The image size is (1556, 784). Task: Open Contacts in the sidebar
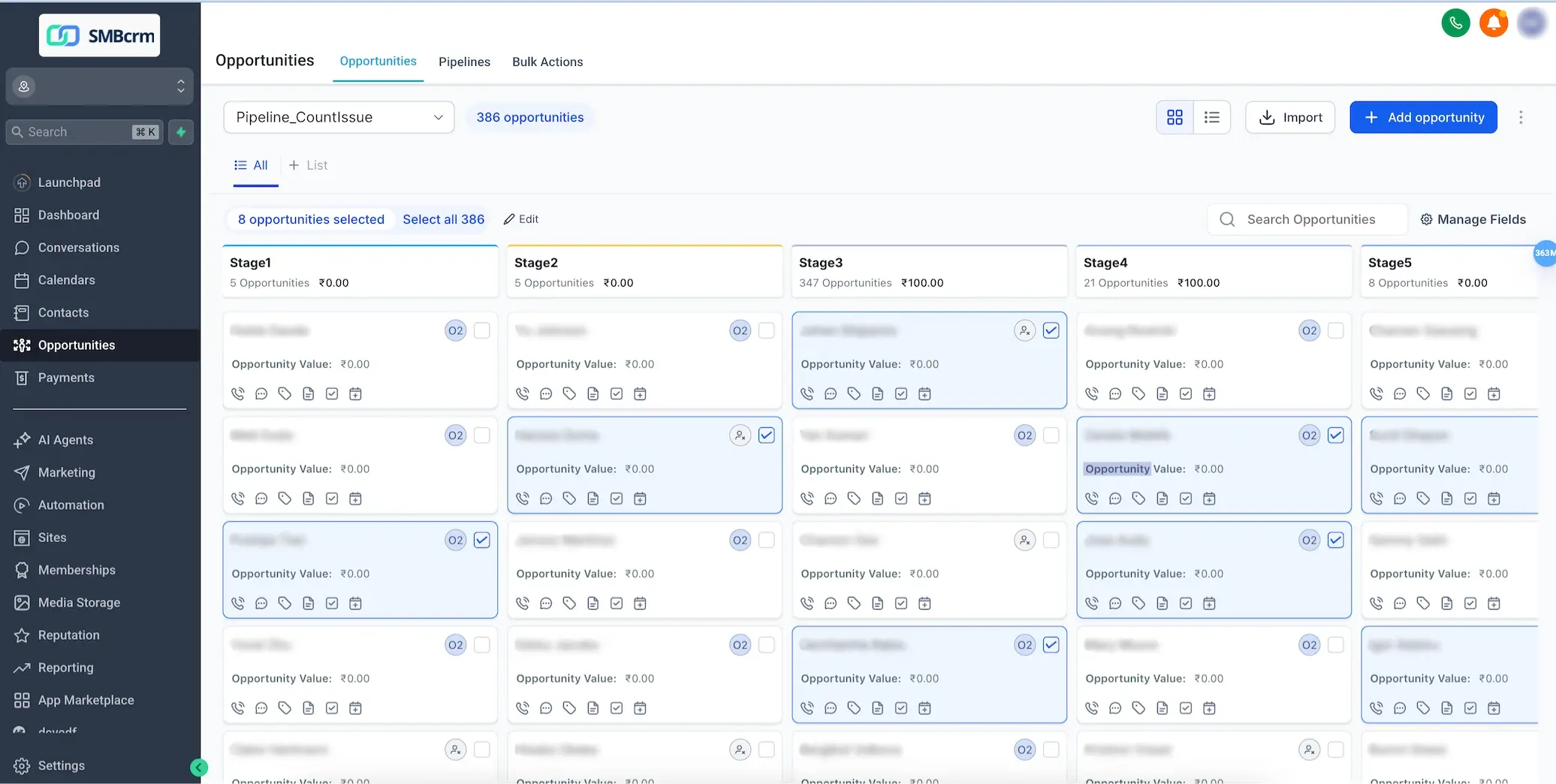(x=63, y=312)
